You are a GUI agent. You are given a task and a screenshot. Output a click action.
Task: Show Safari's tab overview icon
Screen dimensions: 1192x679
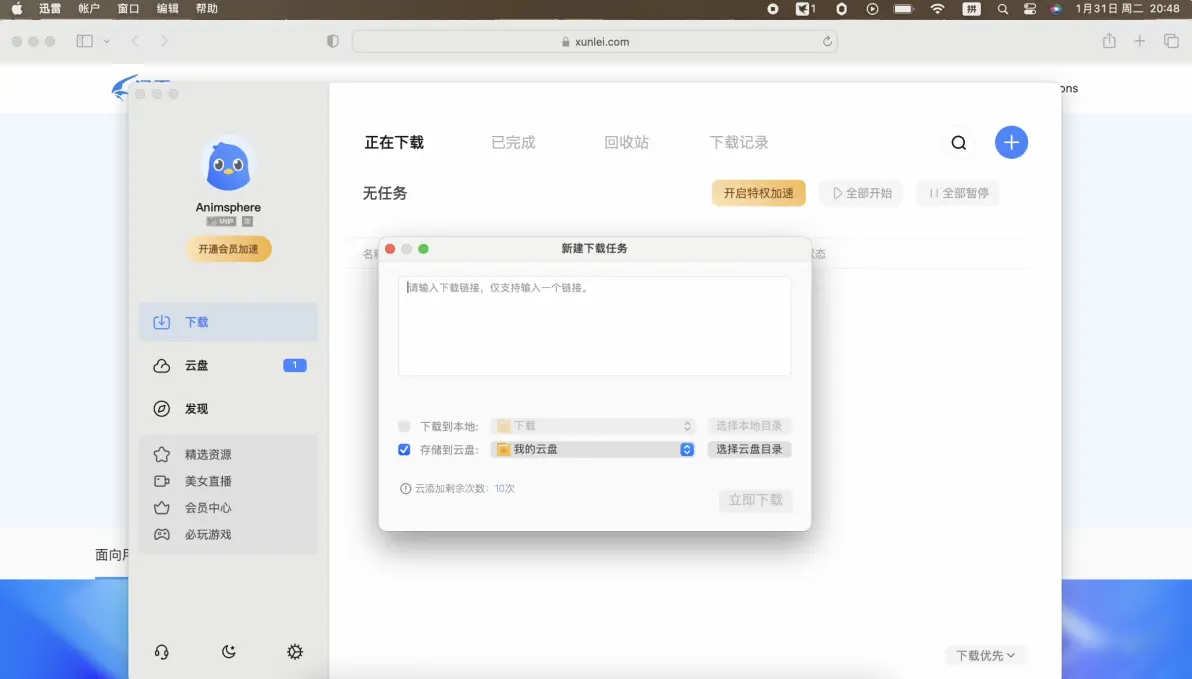tap(1171, 41)
